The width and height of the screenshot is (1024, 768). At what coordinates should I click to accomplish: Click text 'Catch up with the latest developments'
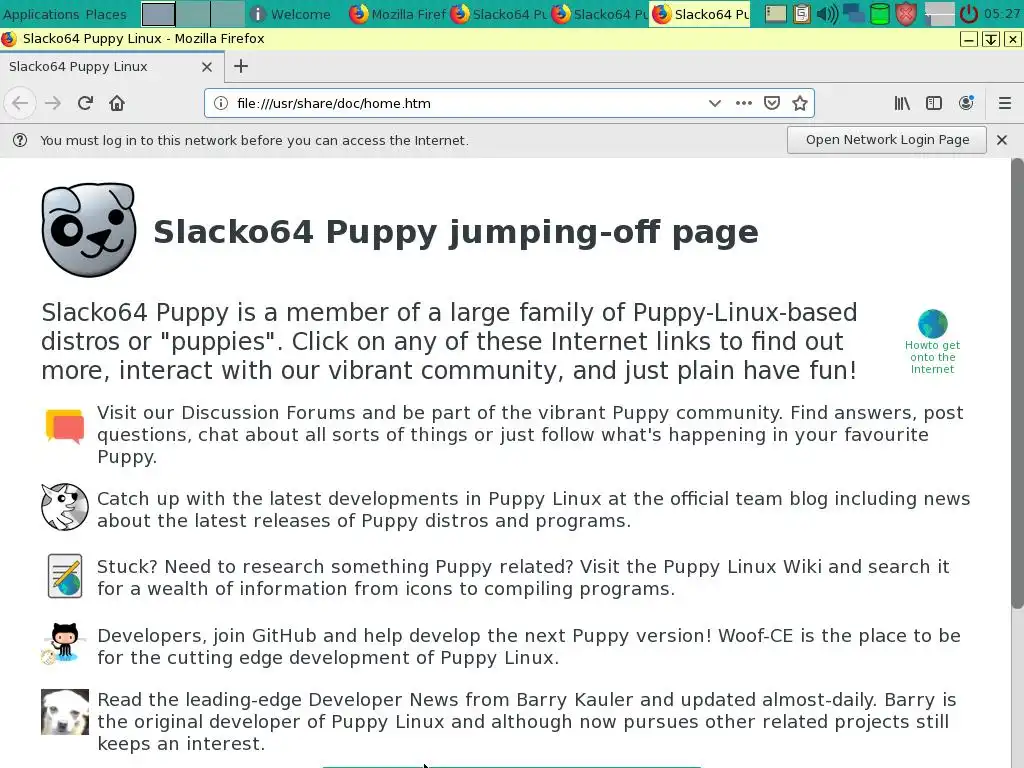278,499
